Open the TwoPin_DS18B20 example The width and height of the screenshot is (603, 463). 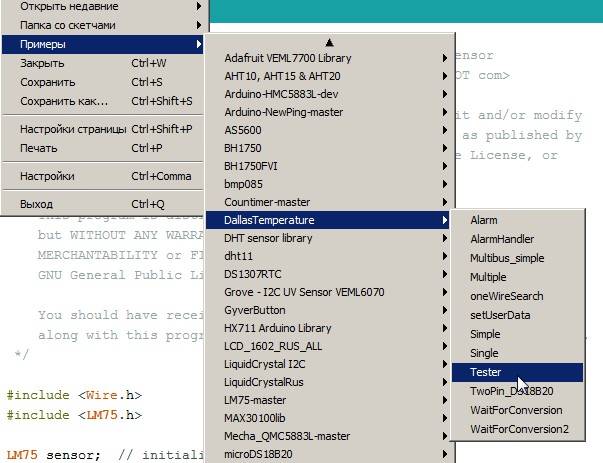510,391
